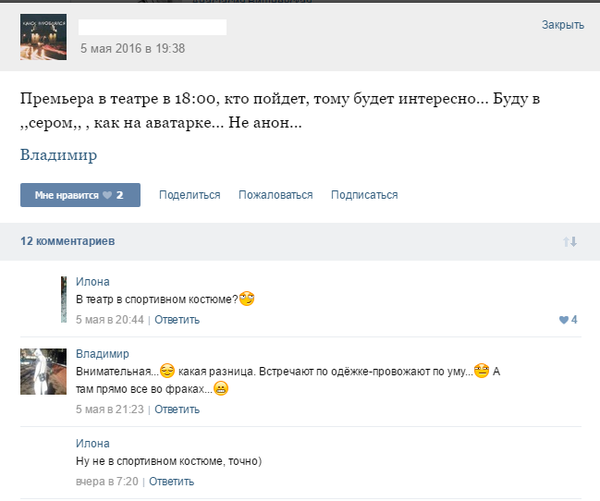The image size is (600, 501).
Task: Click 'Пожаловаться' to report the post
Action: pyautogui.click(x=275, y=195)
